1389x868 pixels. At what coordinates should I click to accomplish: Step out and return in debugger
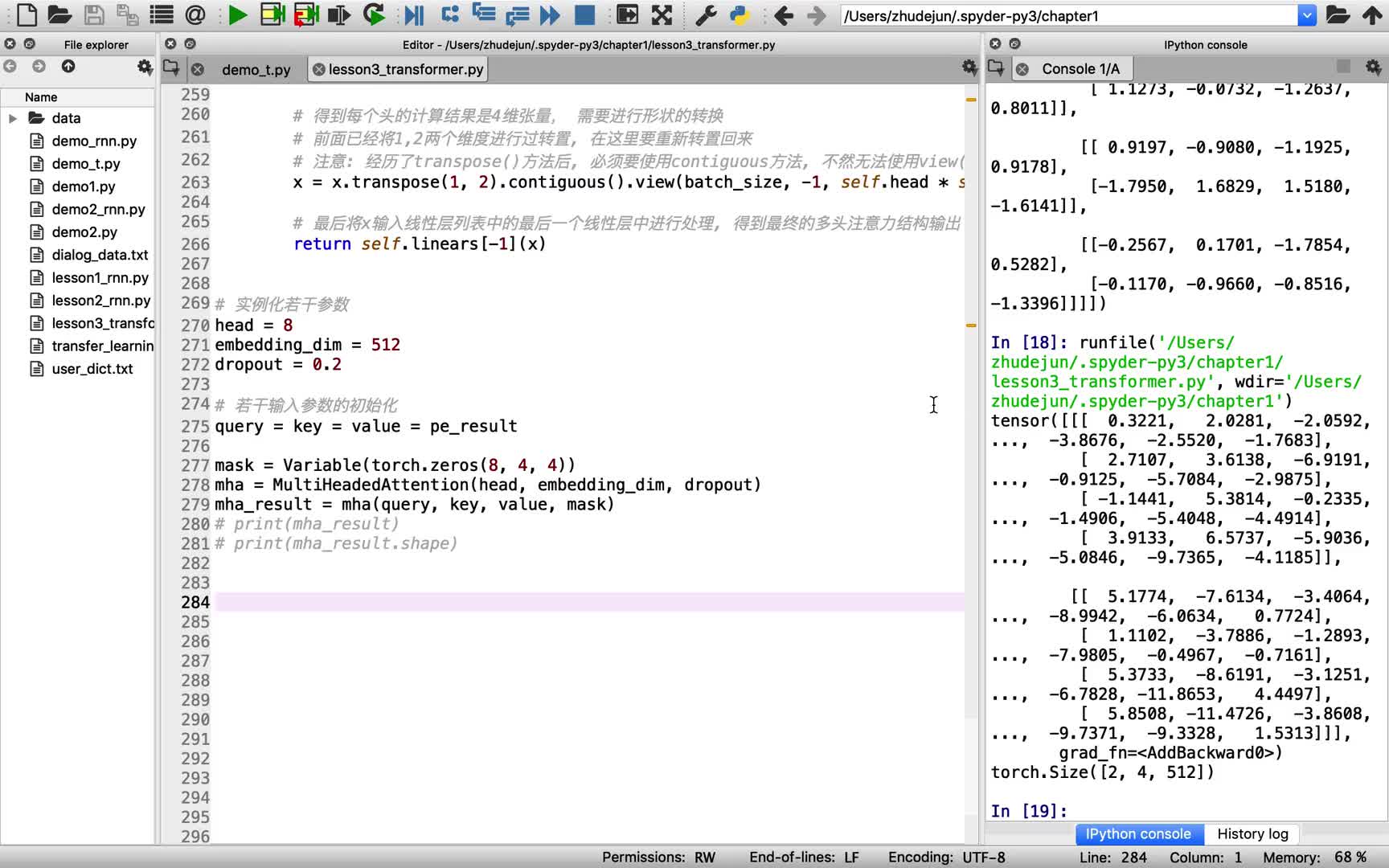(517, 14)
